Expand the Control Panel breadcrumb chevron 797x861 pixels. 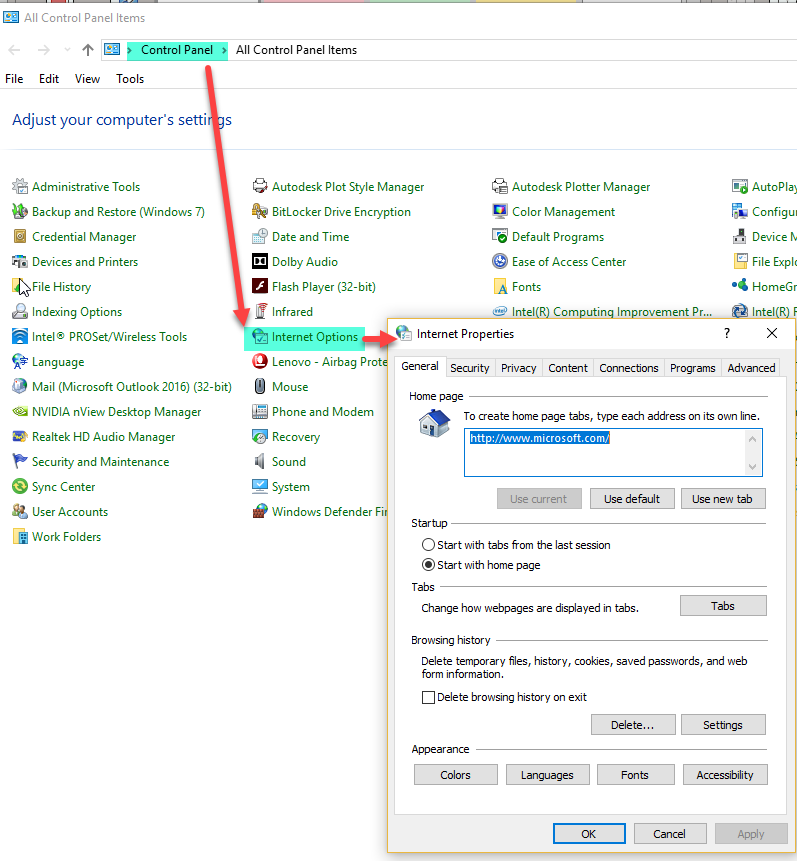coord(224,50)
